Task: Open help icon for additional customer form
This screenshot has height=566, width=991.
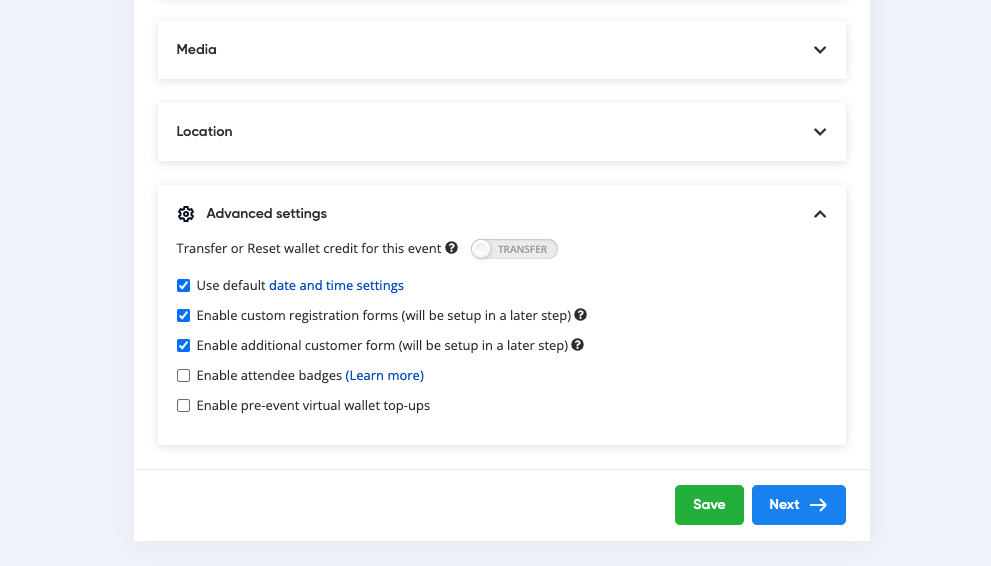Action: coord(577,345)
